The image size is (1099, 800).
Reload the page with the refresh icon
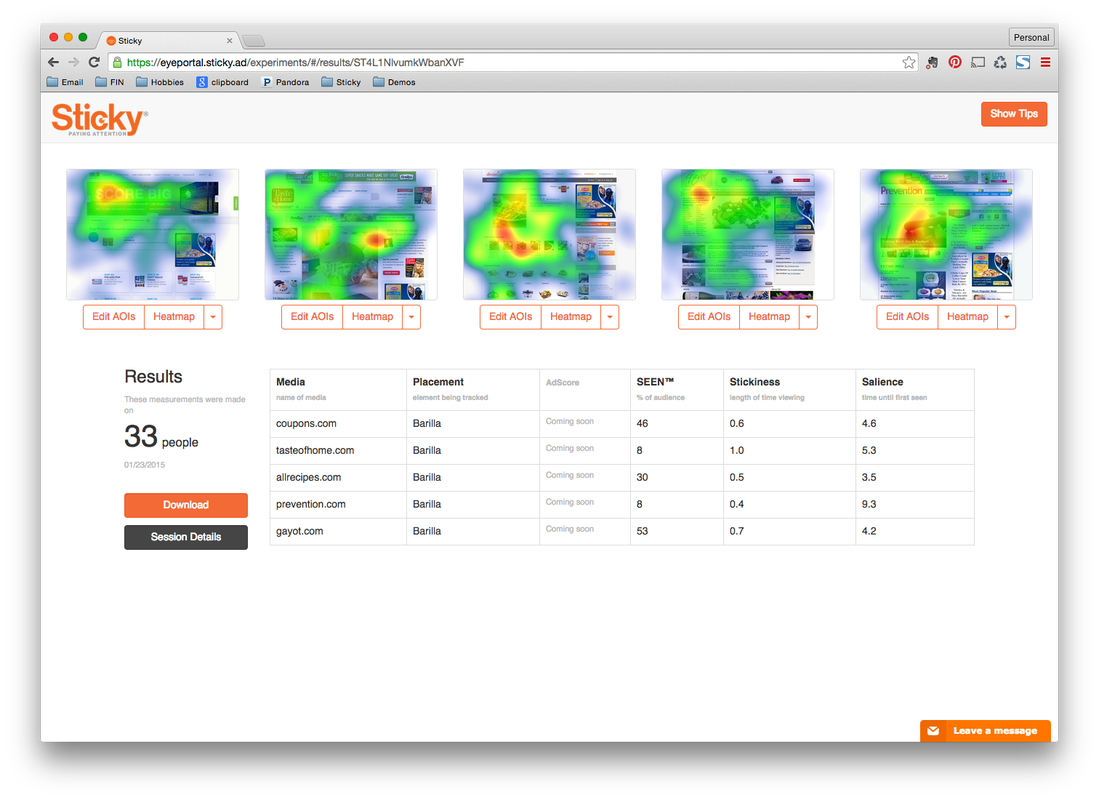(94, 62)
